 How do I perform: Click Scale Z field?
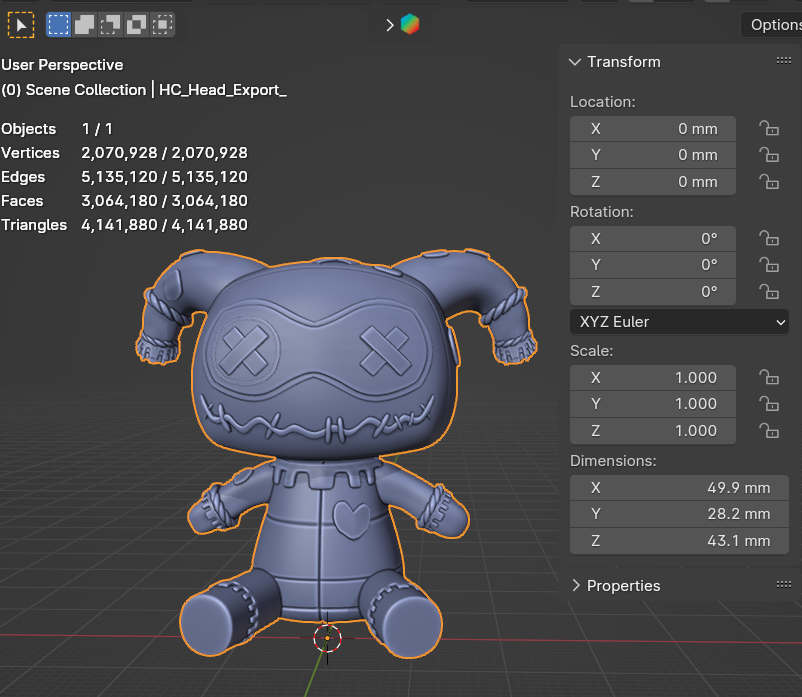(x=653, y=431)
